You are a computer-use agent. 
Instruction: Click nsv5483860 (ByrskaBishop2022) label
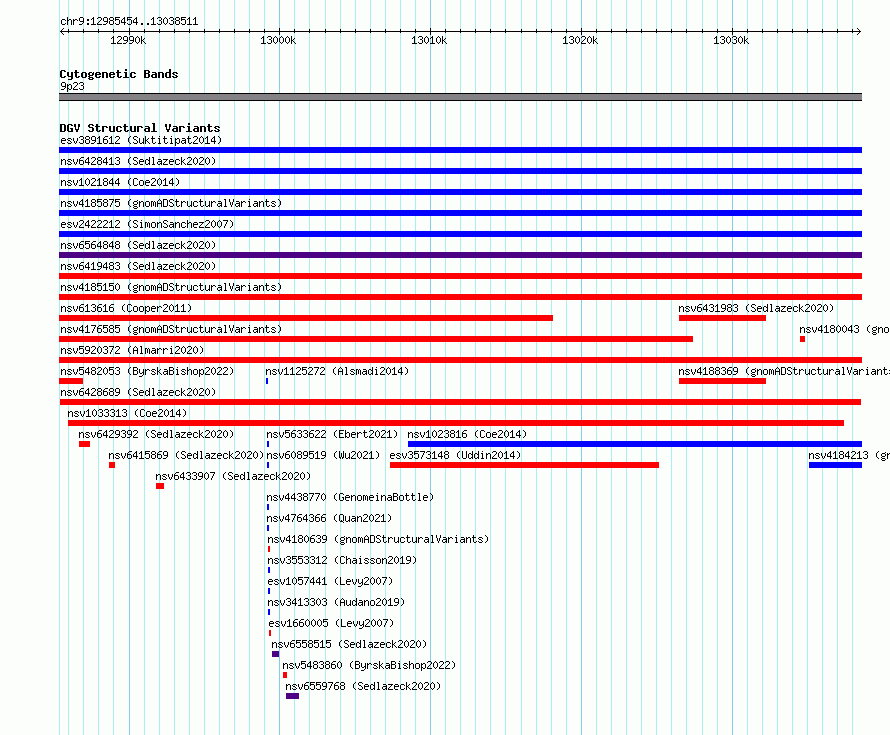coord(369,665)
